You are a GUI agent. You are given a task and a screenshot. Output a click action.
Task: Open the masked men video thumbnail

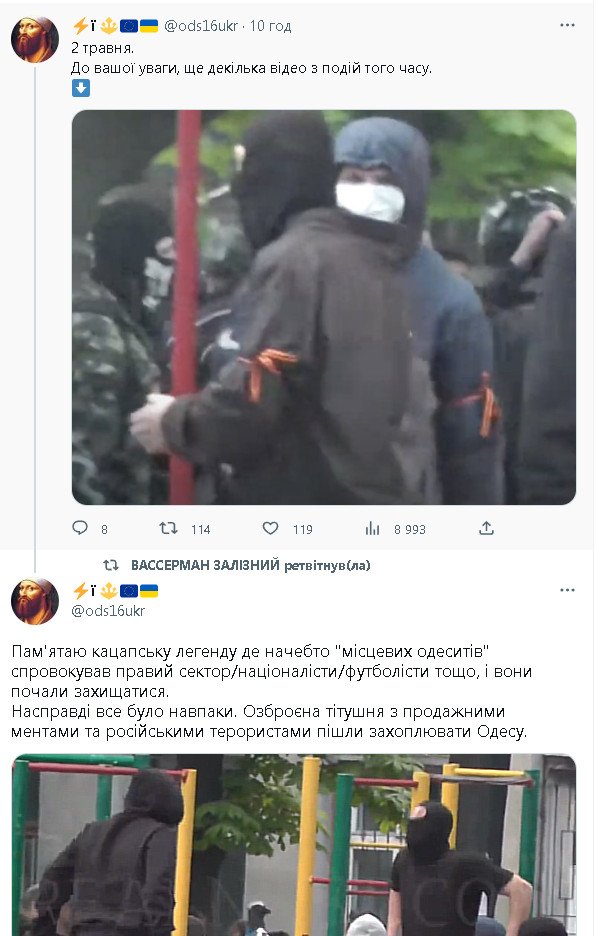(324, 307)
